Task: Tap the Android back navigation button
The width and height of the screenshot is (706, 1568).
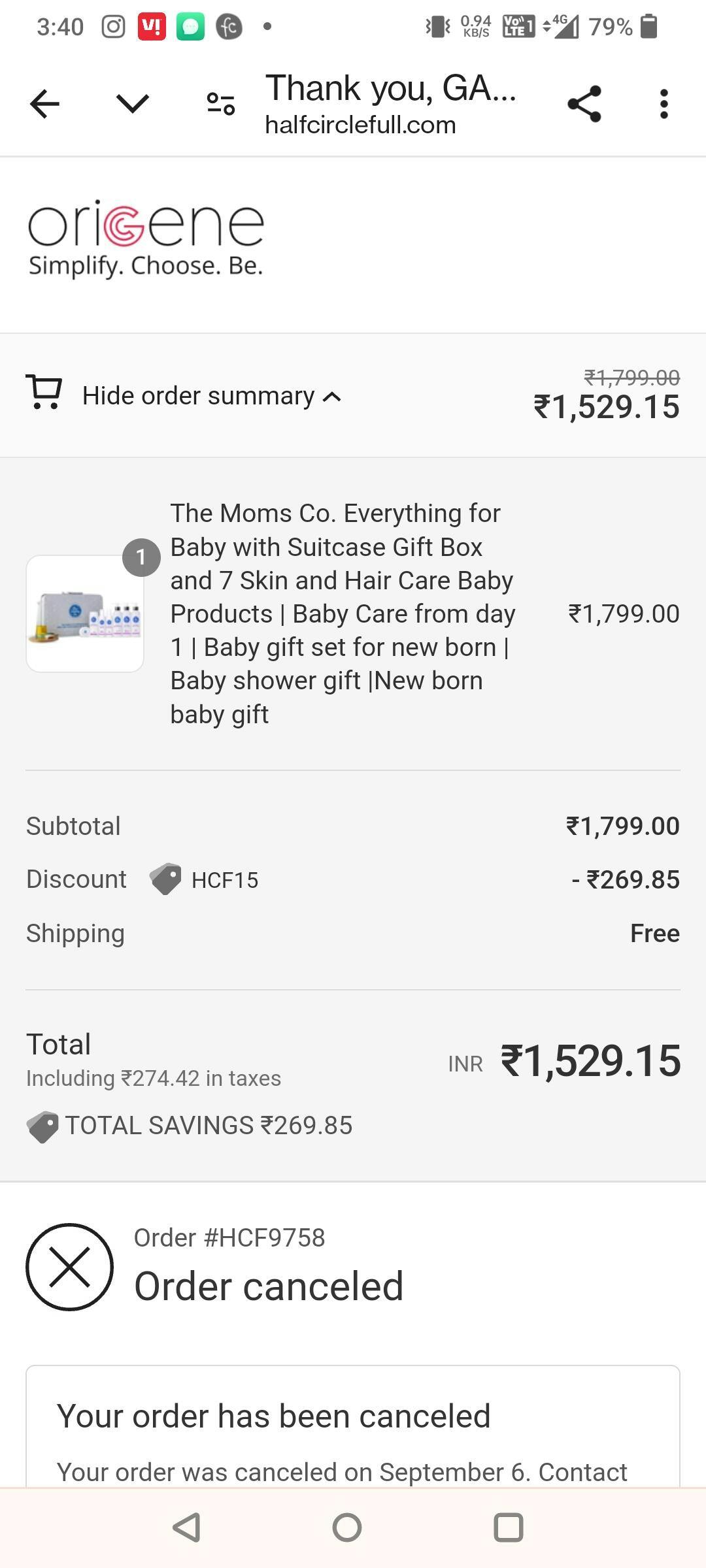Action: (x=186, y=1527)
